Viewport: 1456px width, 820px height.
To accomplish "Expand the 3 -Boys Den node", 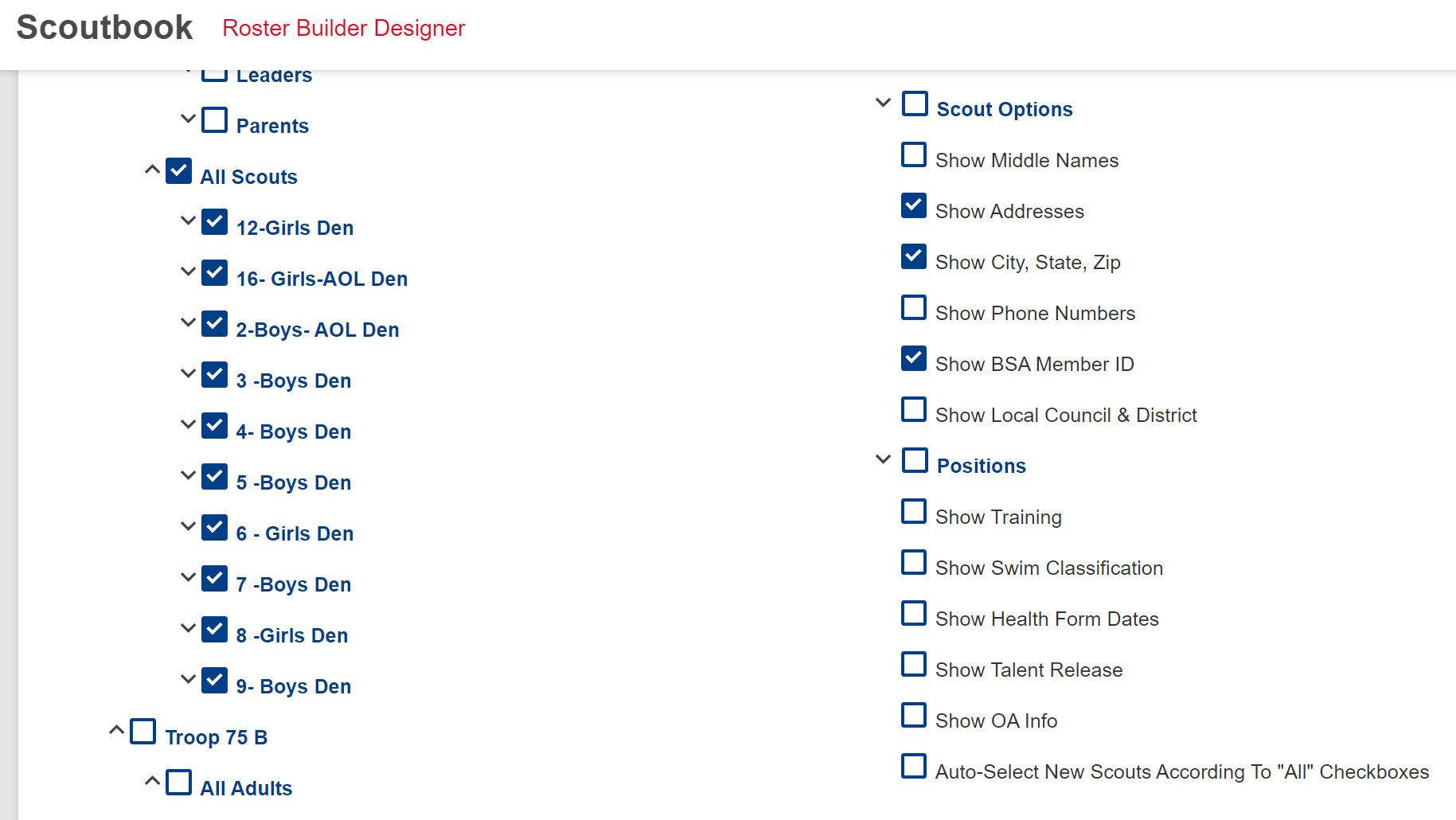I will click(188, 374).
